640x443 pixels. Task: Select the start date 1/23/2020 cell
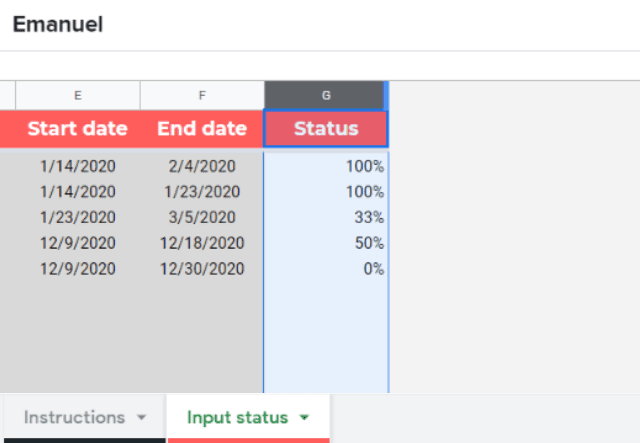point(78,217)
